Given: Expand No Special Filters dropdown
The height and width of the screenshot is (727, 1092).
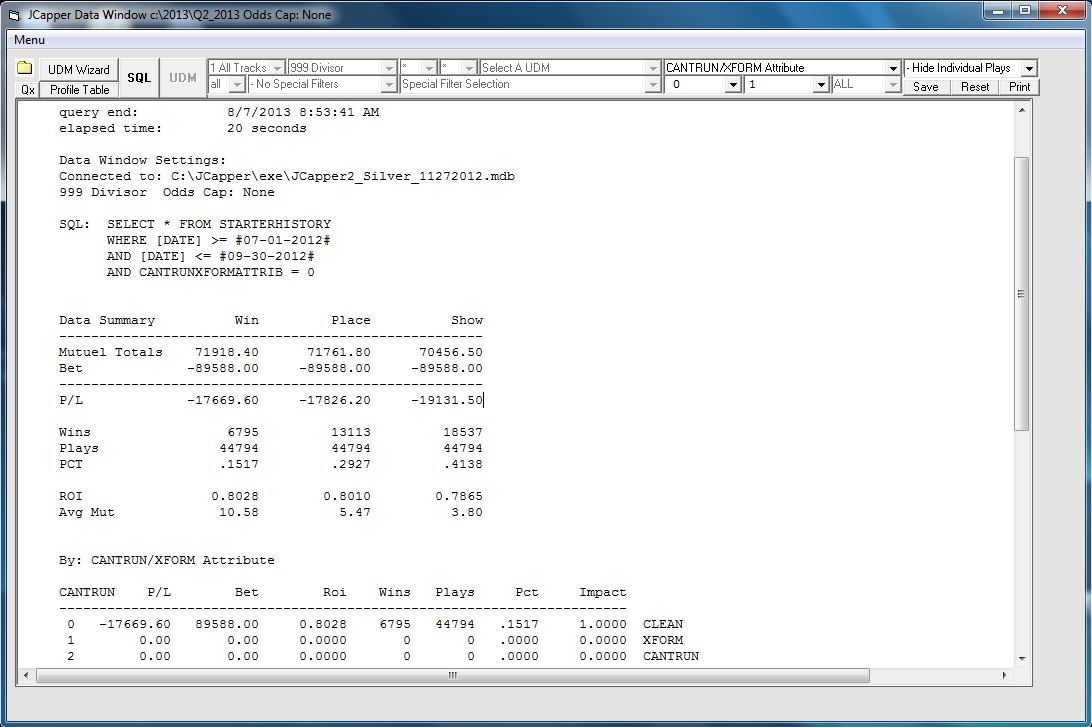Looking at the screenshot, I should pos(389,84).
